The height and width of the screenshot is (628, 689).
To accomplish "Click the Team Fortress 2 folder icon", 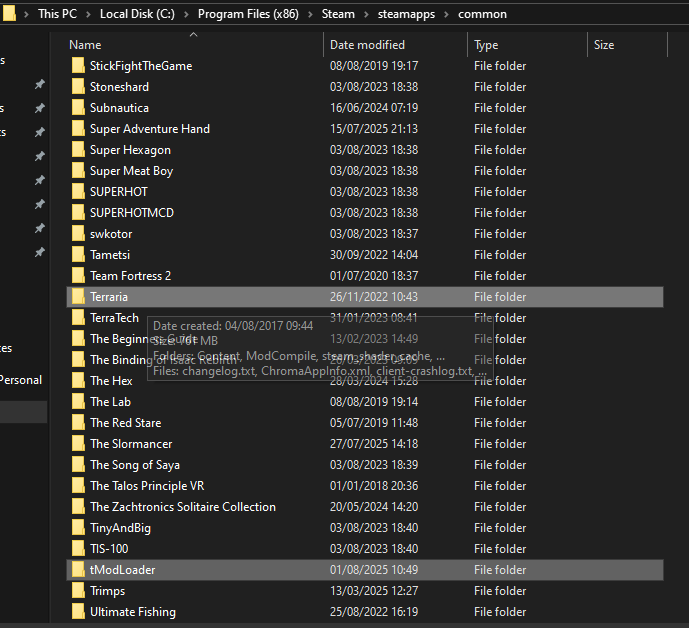I will click(78, 276).
